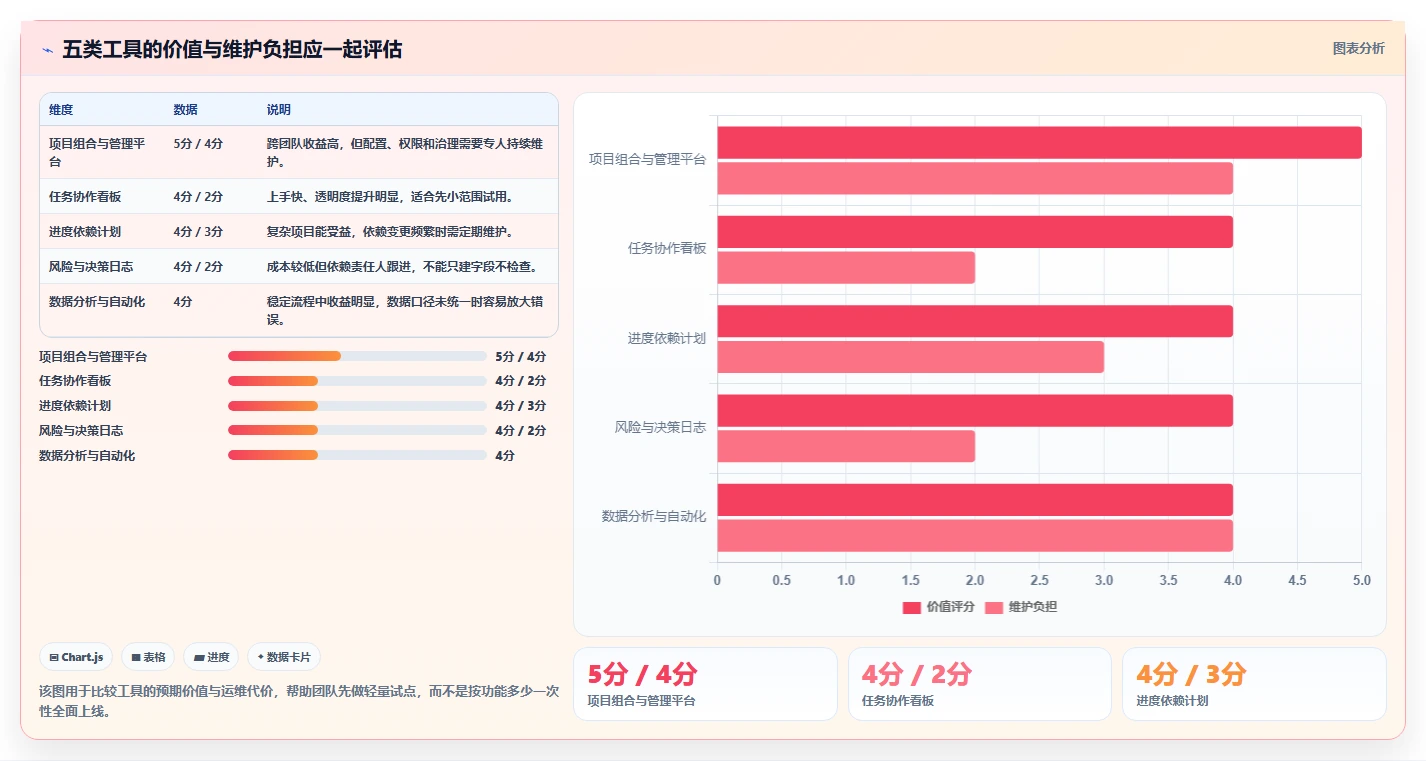Image resolution: width=1426 pixels, height=761 pixels.
Task: Click the 项目组合与管理平台 y-axis label in chart
Action: pos(647,160)
